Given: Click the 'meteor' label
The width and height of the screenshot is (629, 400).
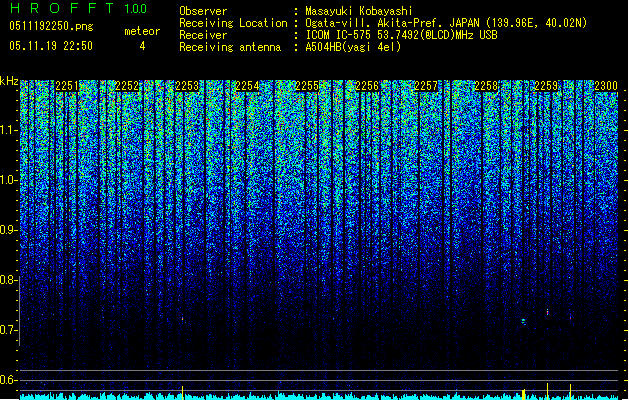Looking at the screenshot, I should click(142, 31).
